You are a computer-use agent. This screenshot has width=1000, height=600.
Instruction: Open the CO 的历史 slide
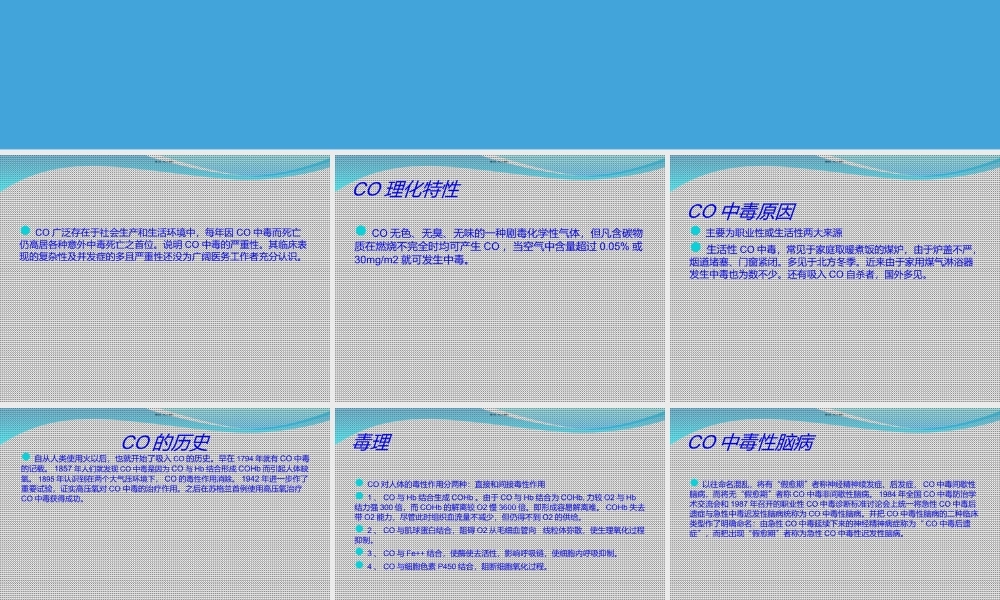pyautogui.click(x=165, y=504)
